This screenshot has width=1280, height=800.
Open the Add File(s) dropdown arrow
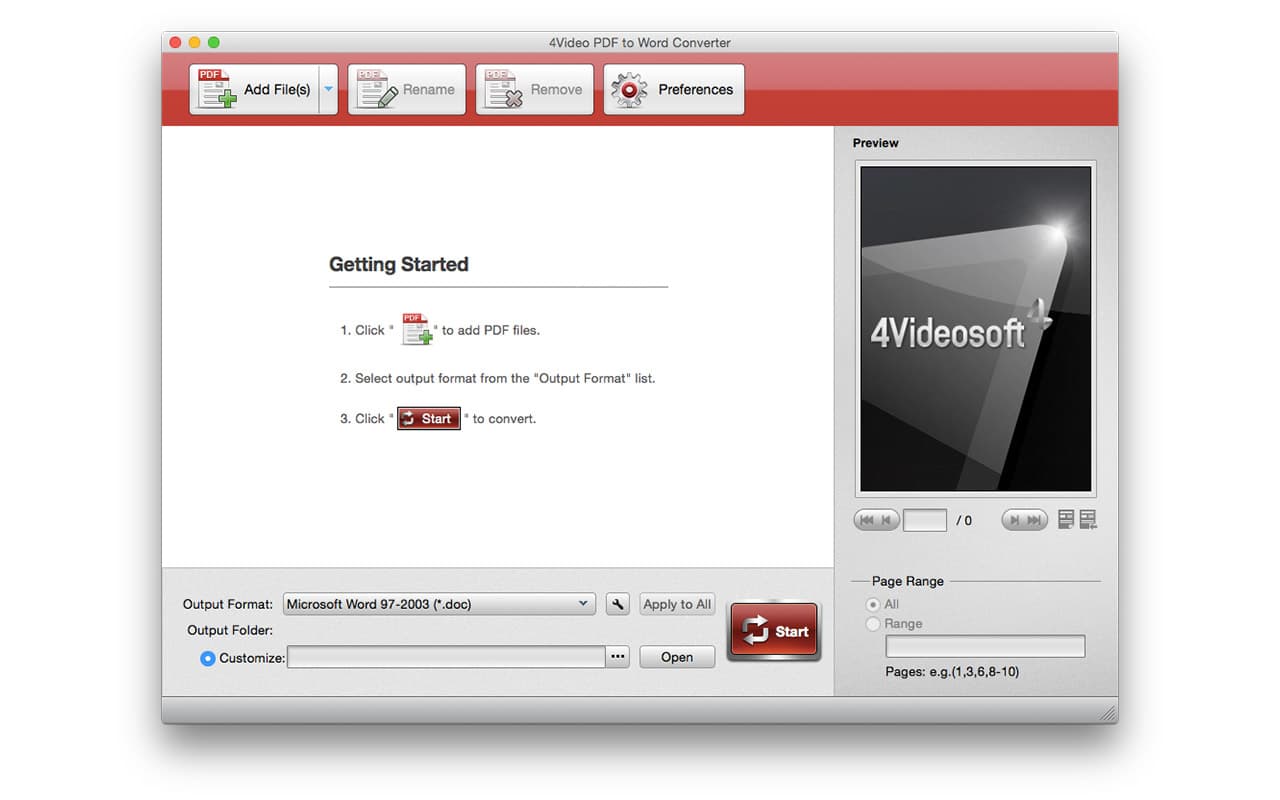(329, 89)
